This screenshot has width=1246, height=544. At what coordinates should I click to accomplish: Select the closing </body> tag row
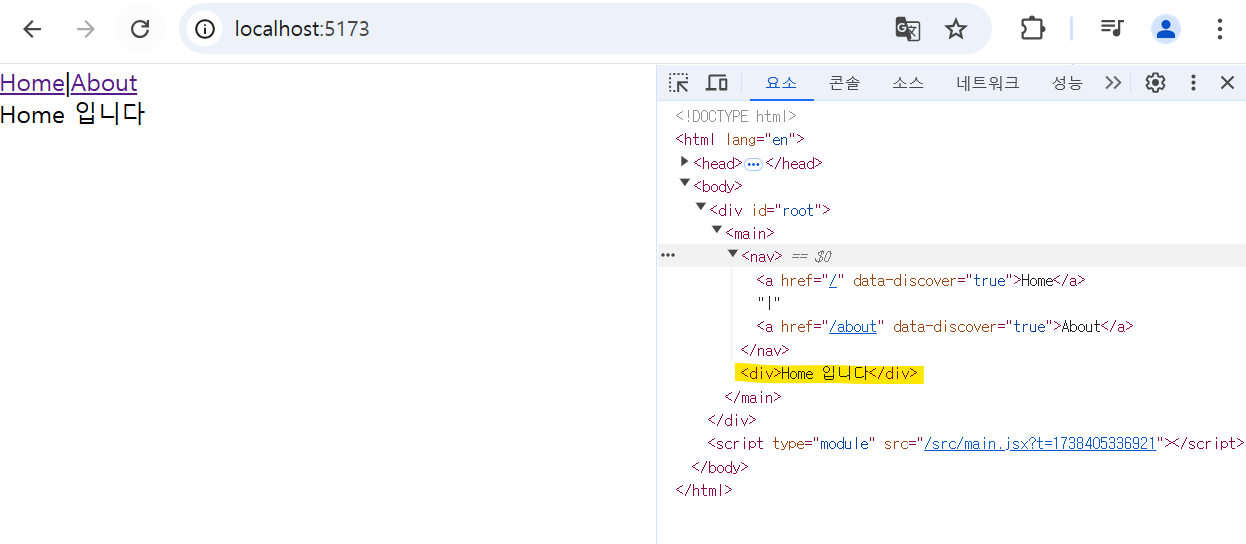click(x=719, y=467)
